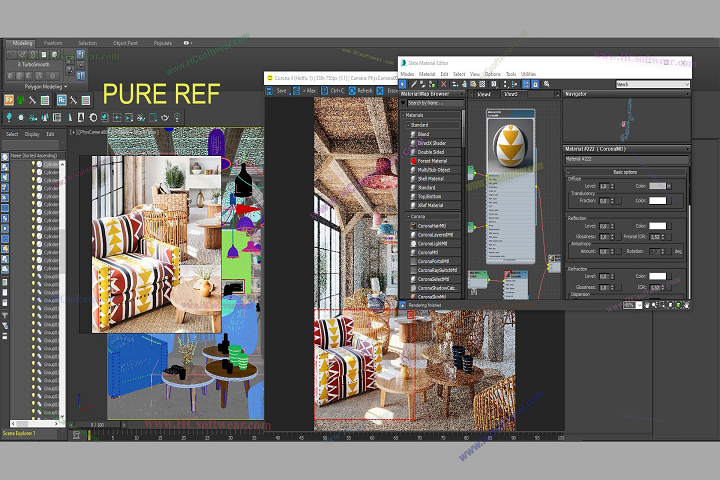The height and width of the screenshot is (480, 720).
Task: Expand the Polygon Modeling dropdown
Action: coord(45,86)
